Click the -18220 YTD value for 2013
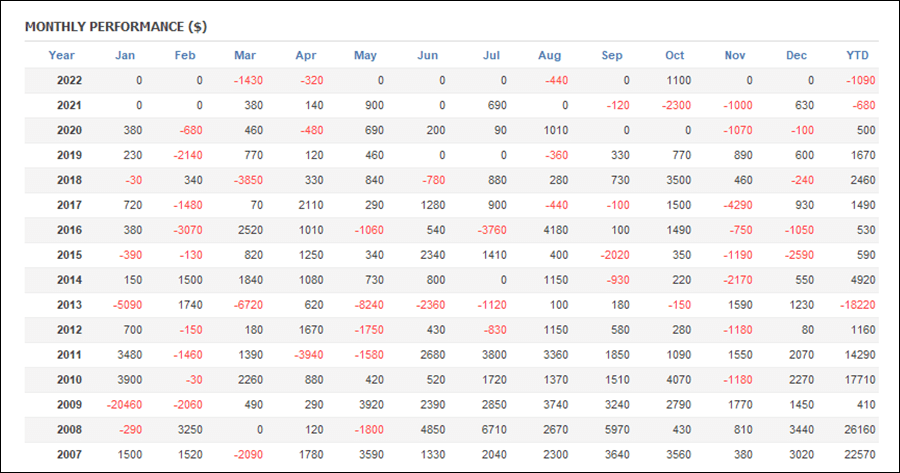Viewport: 900px width, 473px height. (x=858, y=305)
